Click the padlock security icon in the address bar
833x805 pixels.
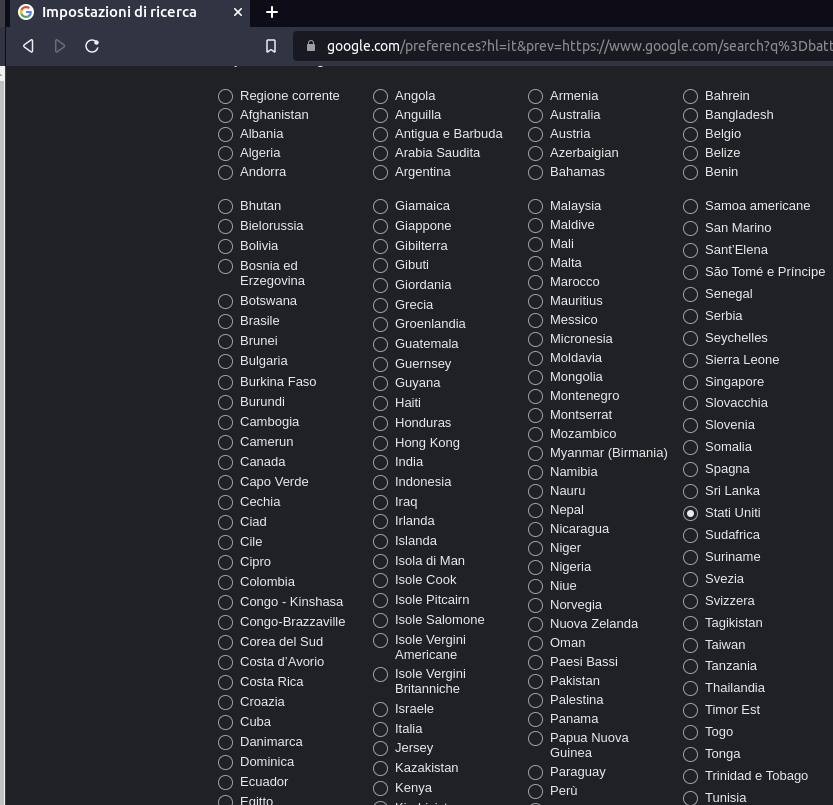coord(310,45)
